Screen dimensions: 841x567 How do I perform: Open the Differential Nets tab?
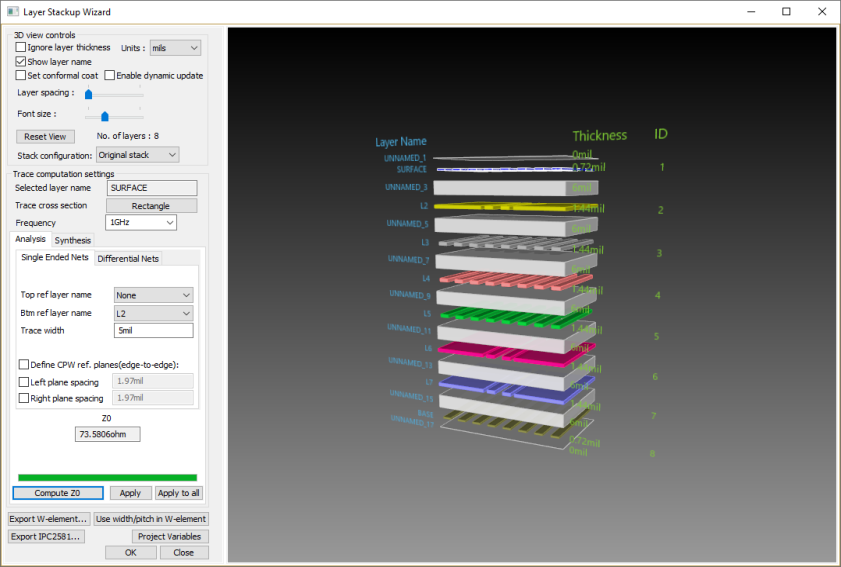click(128, 259)
